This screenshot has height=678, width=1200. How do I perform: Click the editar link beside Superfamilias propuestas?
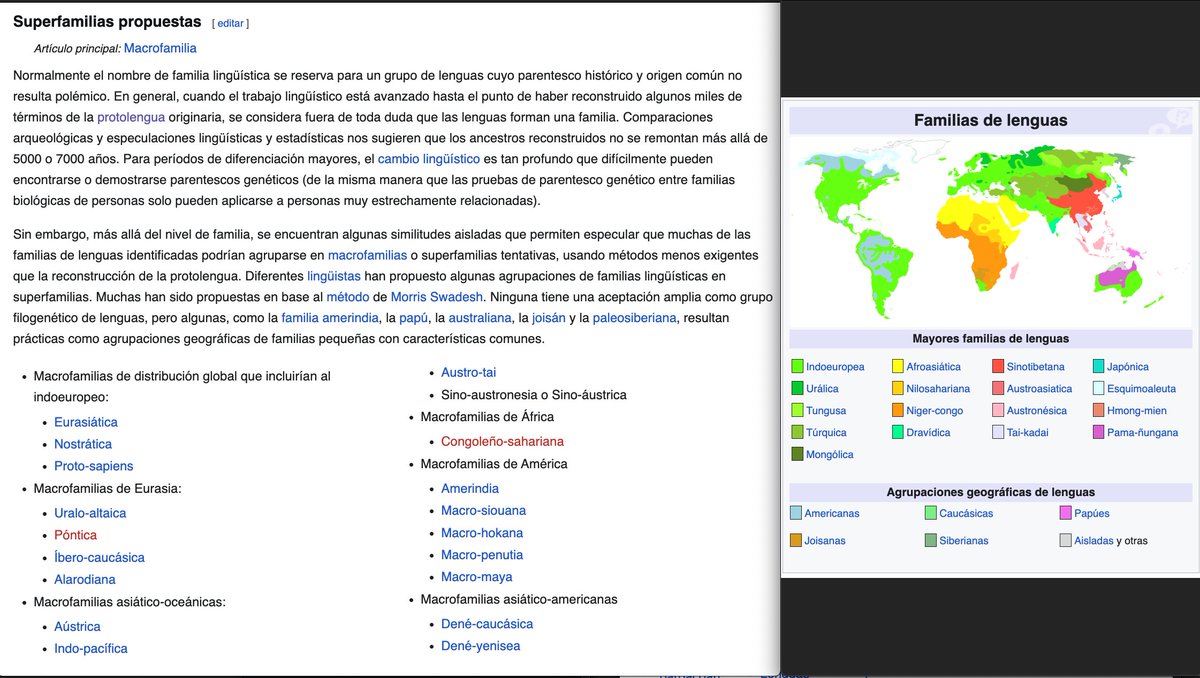(232, 23)
